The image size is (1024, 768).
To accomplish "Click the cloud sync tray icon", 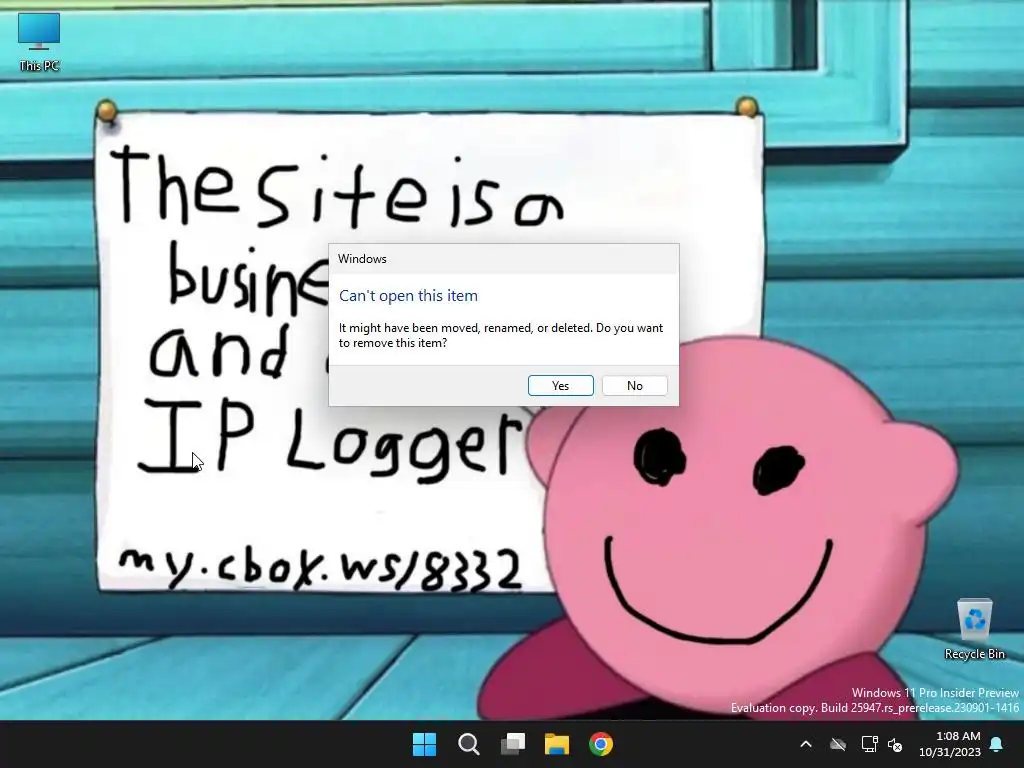I will pyautogui.click(x=838, y=744).
